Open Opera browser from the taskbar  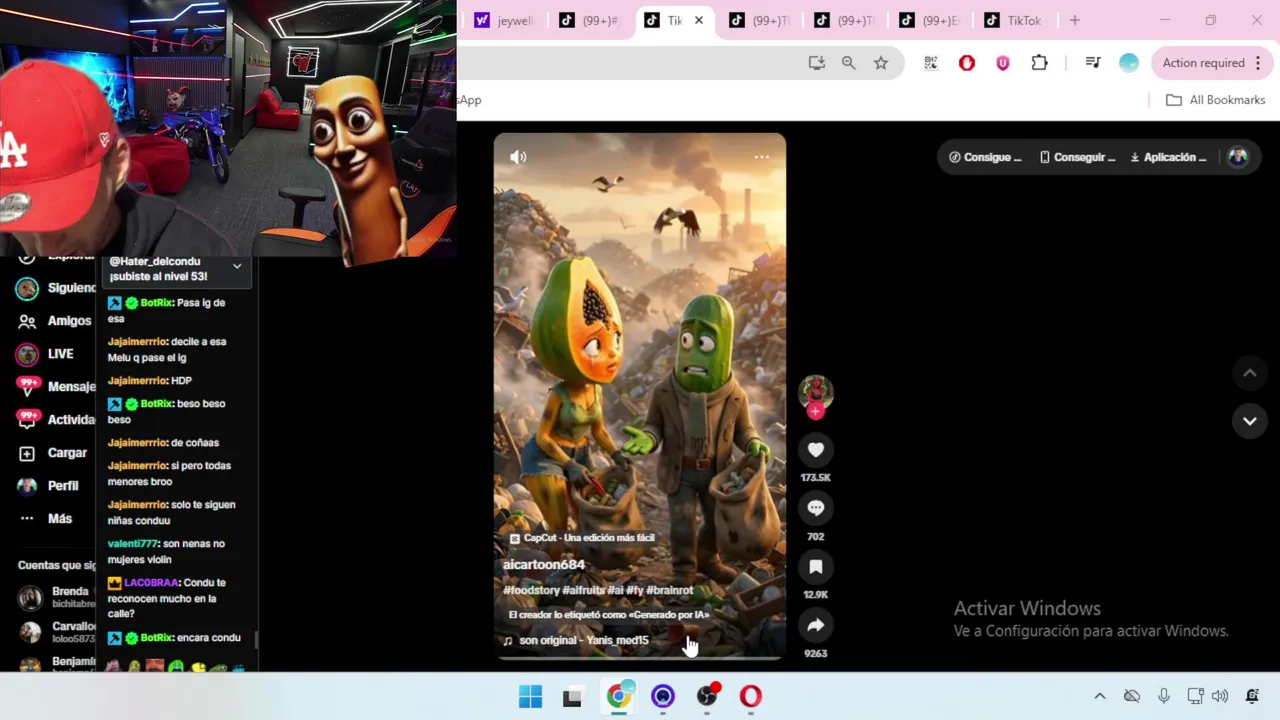point(751,696)
